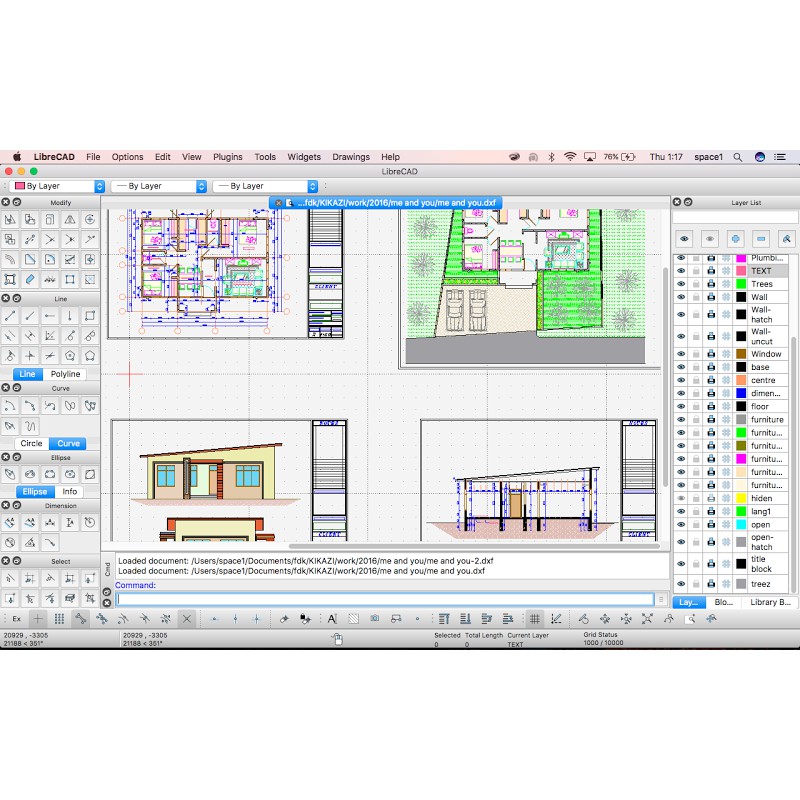Open the Drawings menu
The image size is (800, 800).
(x=351, y=157)
